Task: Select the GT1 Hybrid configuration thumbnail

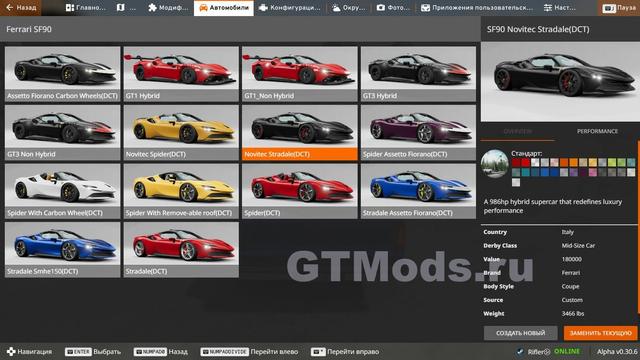Action: click(181, 74)
